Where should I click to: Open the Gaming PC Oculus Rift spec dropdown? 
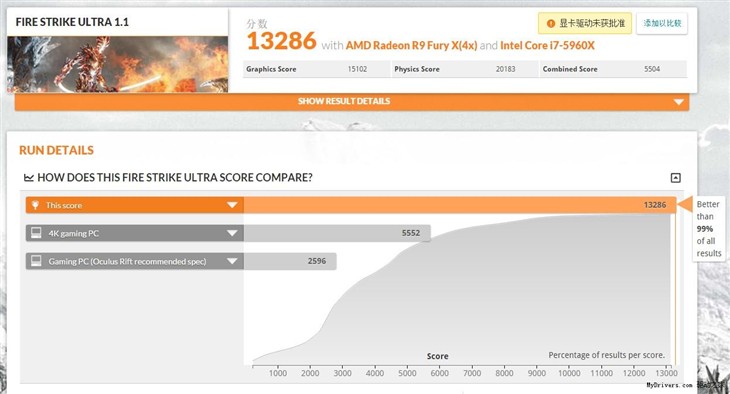(232, 261)
